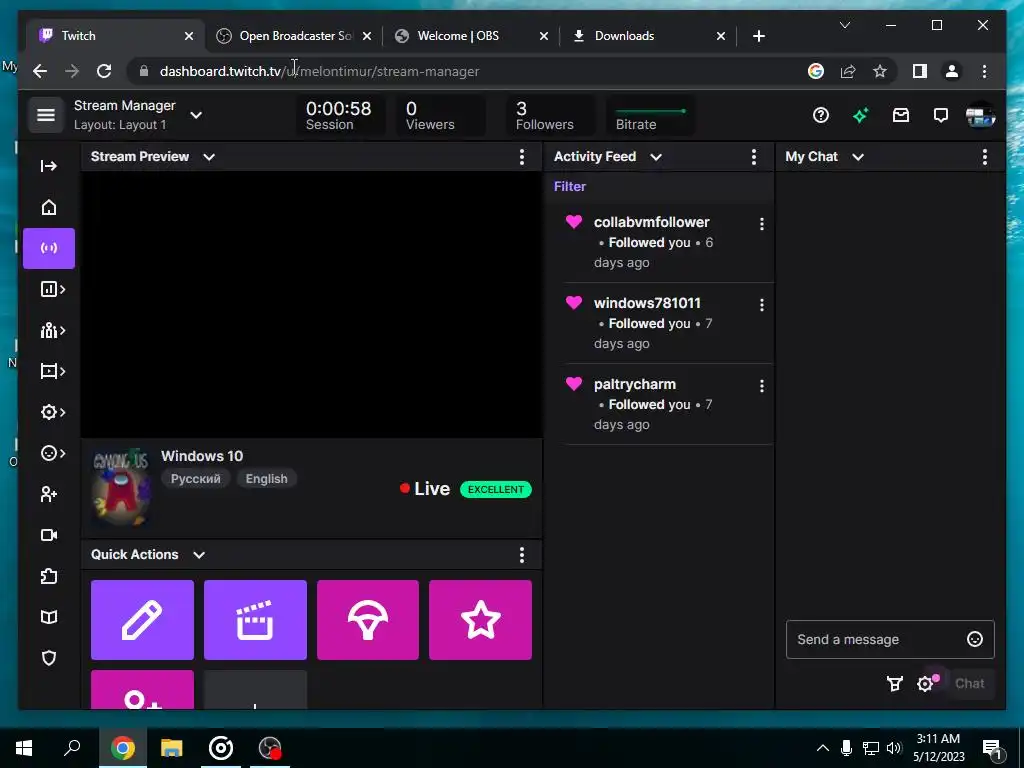Viewport: 1024px width, 768px height.
Task: Click the paltrycharm username
Action: (635, 384)
